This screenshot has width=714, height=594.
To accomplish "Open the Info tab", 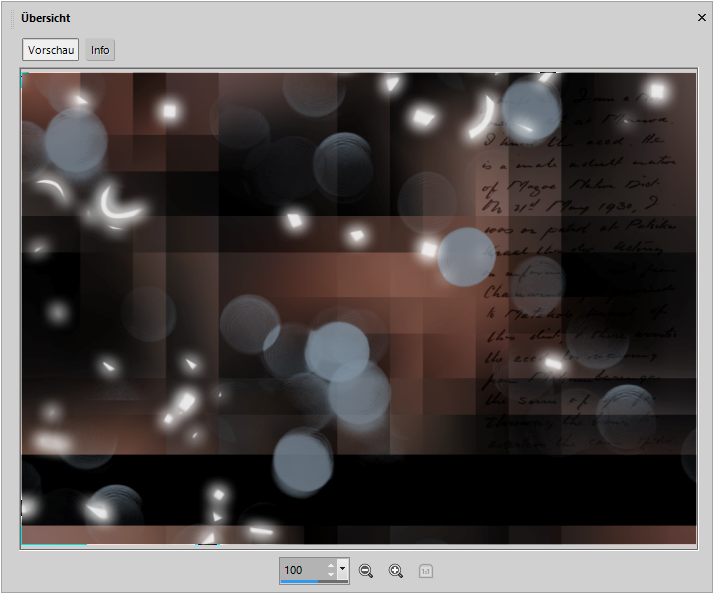I will [100, 50].
